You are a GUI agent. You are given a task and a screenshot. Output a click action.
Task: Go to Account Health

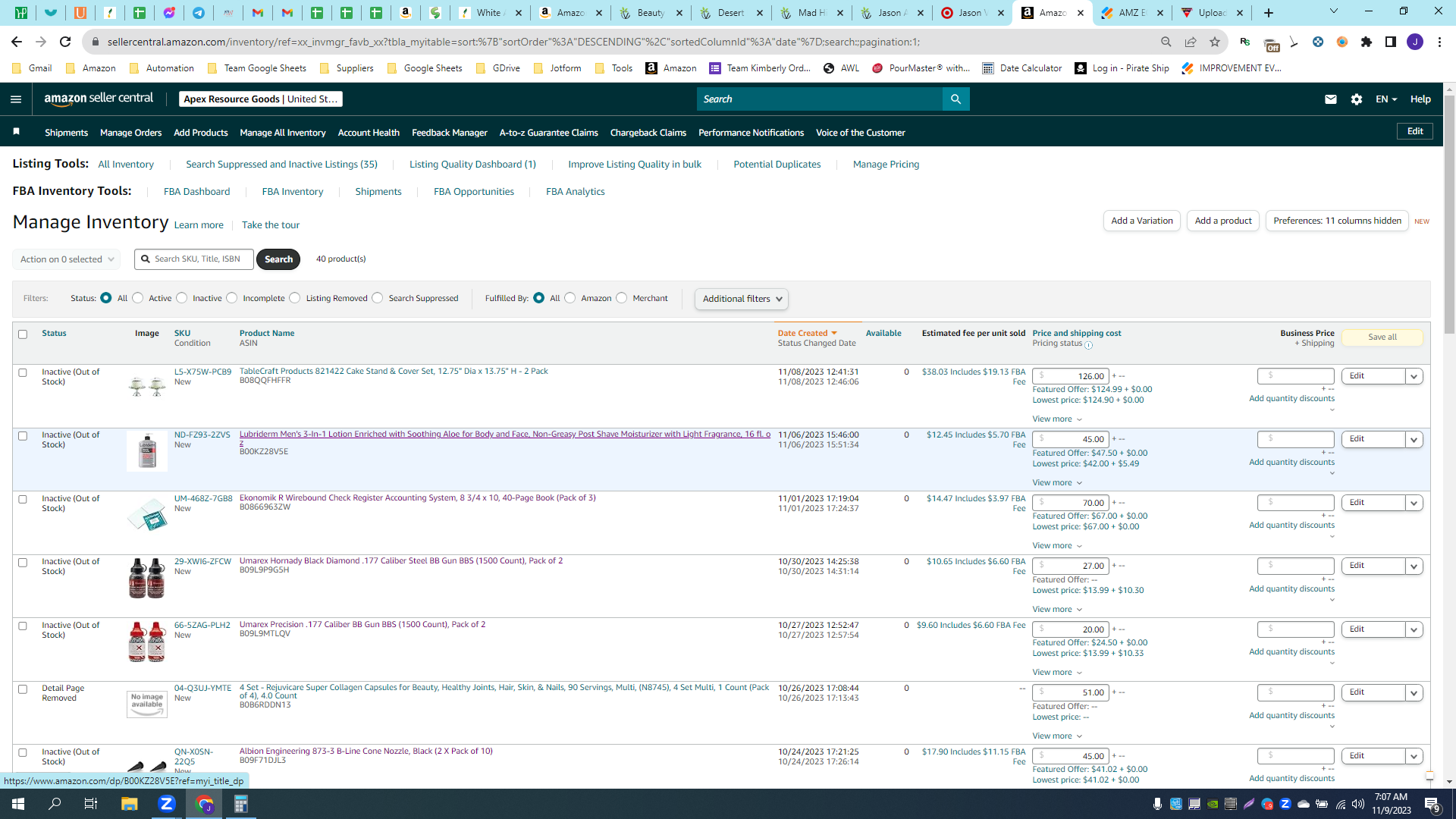click(369, 133)
